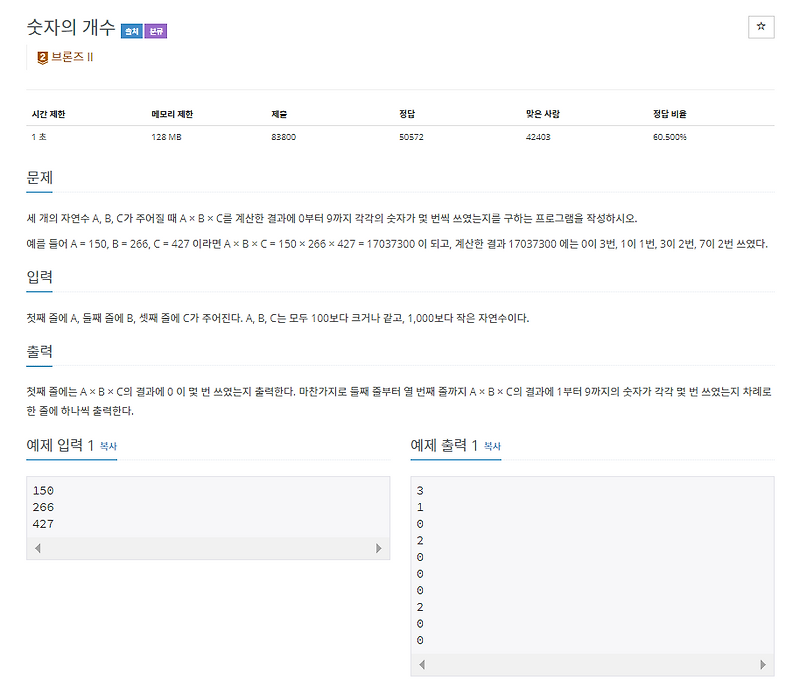The image size is (800, 687).
Task: Click the left scroll arrow under 예제 출력 1
Action: click(420, 666)
